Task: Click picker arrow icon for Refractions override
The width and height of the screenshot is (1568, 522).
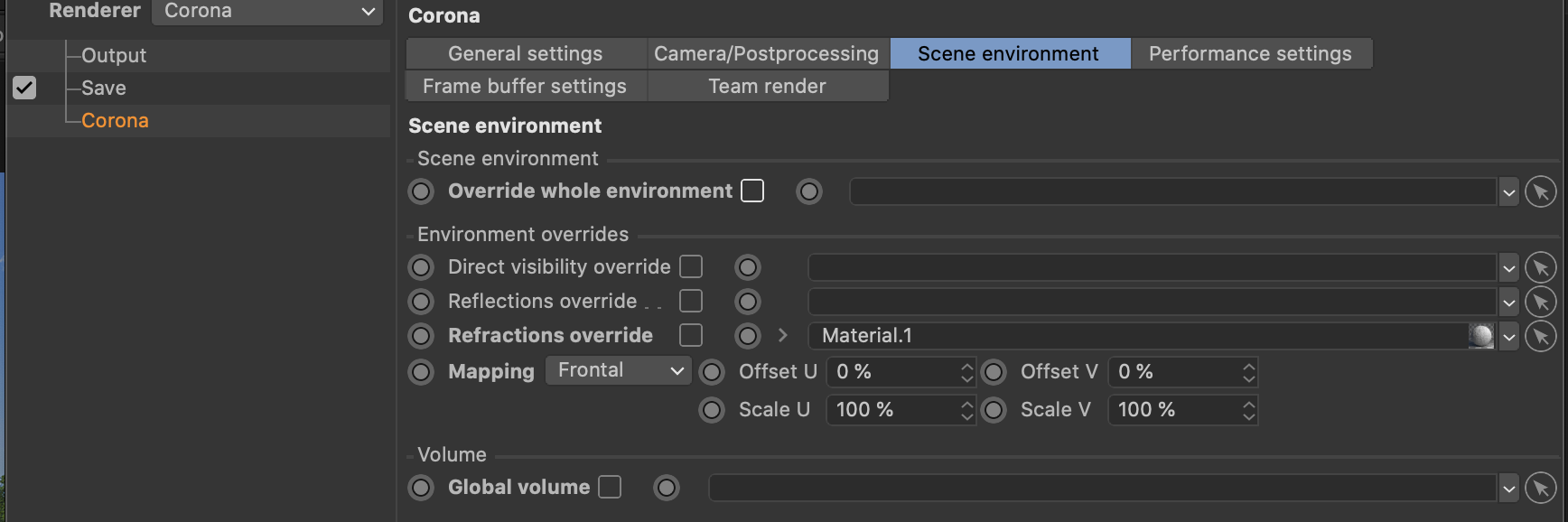Action: coord(1540,336)
